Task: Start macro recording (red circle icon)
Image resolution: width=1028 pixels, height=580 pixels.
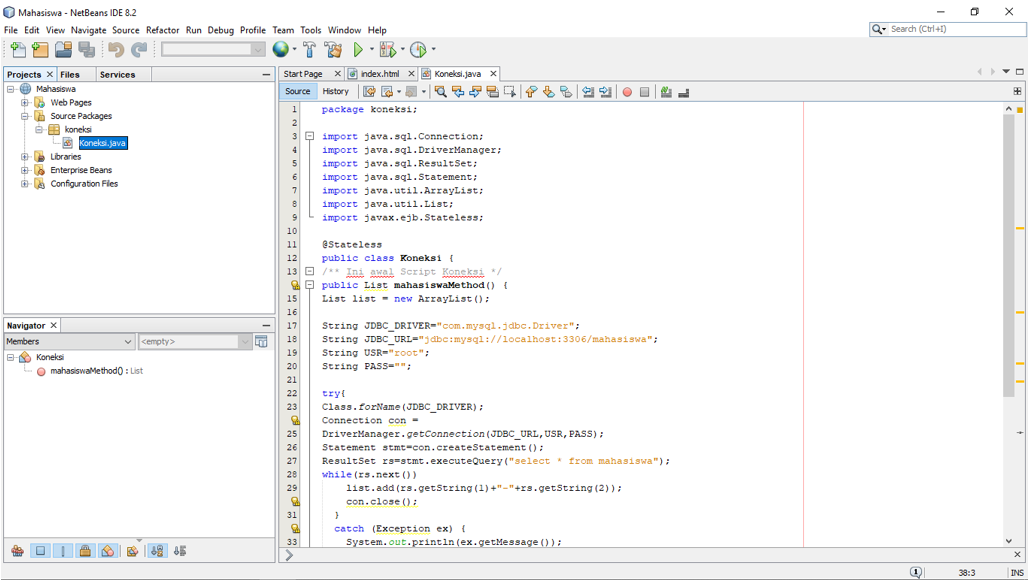Action: click(626, 91)
